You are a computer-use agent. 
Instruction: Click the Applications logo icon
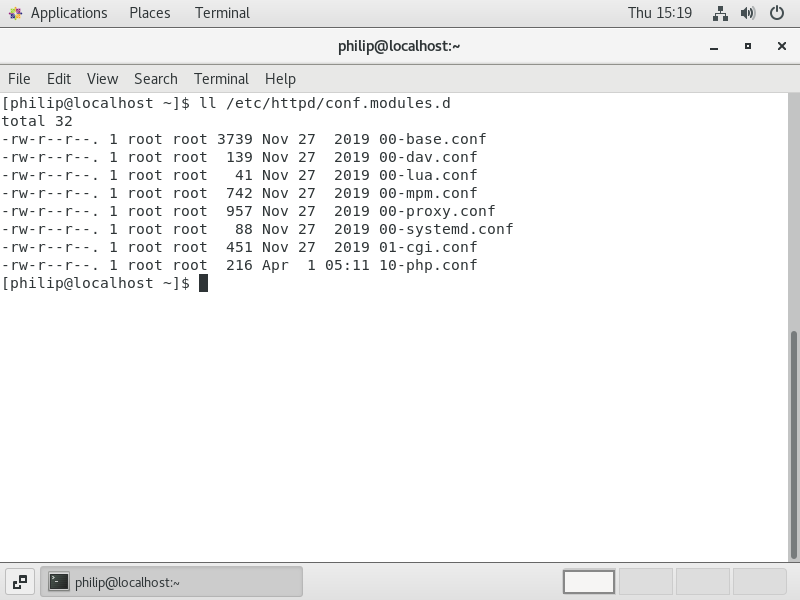[x=15, y=13]
